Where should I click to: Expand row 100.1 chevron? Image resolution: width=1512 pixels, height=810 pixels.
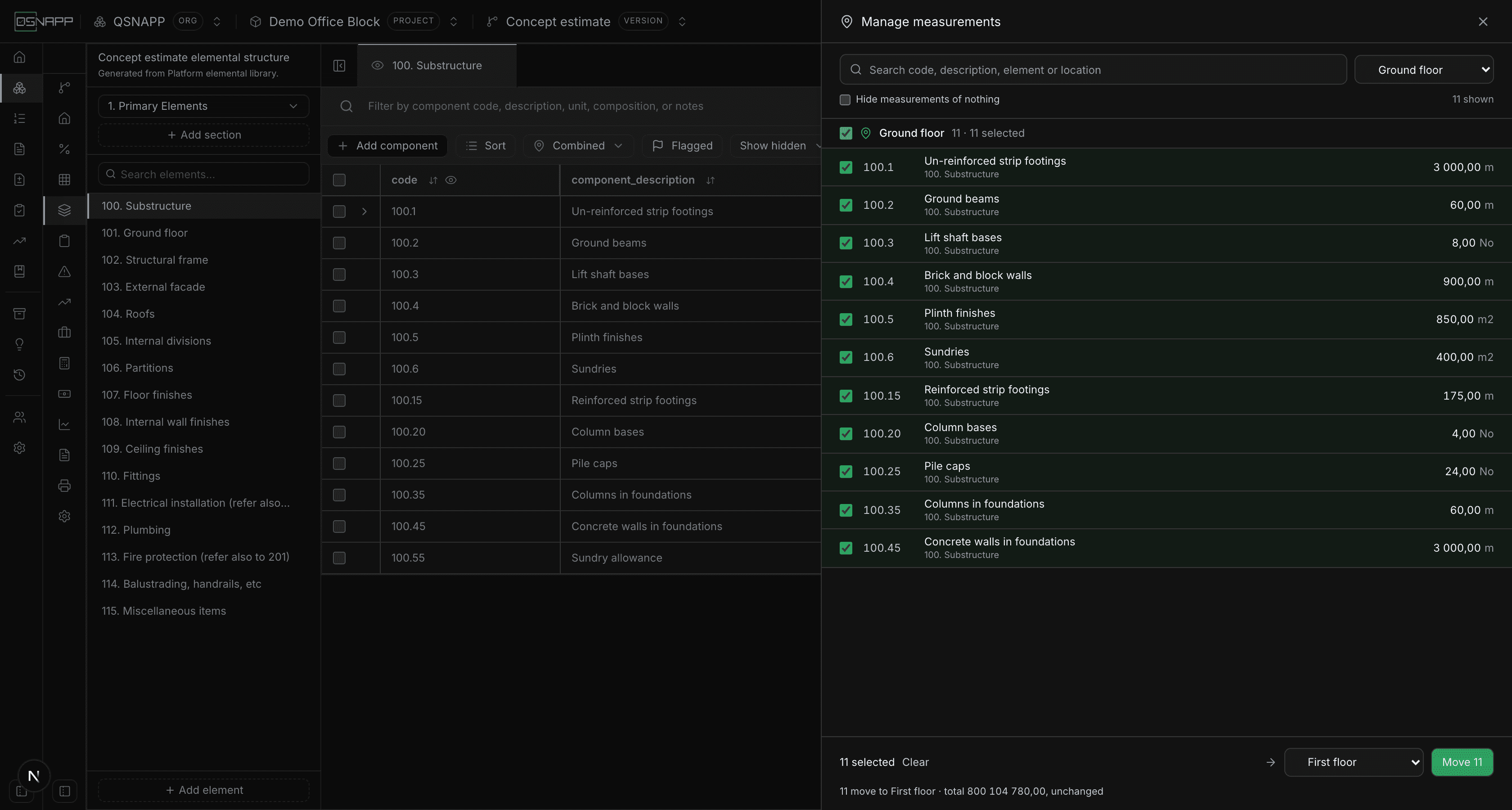click(x=364, y=211)
